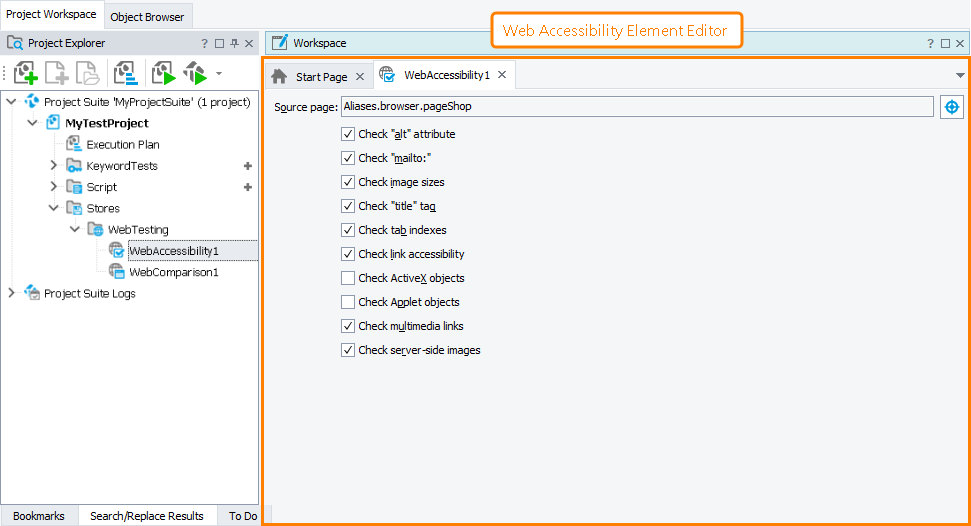971x526 pixels.
Task: Click the Source page input field
Action: coord(636,106)
